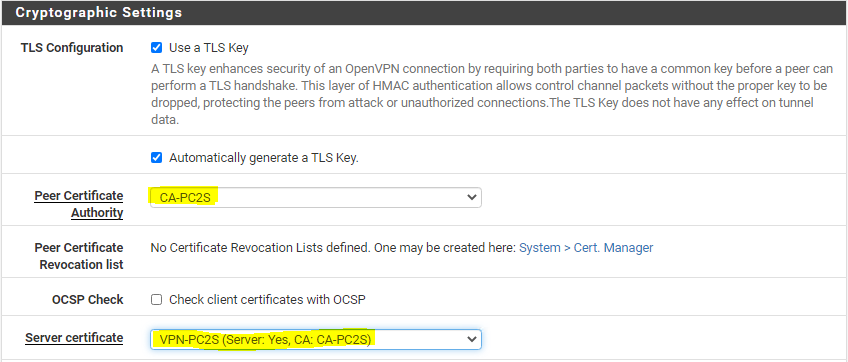The width and height of the screenshot is (848, 362).
Task: Click the Peer Certificate Revocation list label
Action: coord(79,256)
